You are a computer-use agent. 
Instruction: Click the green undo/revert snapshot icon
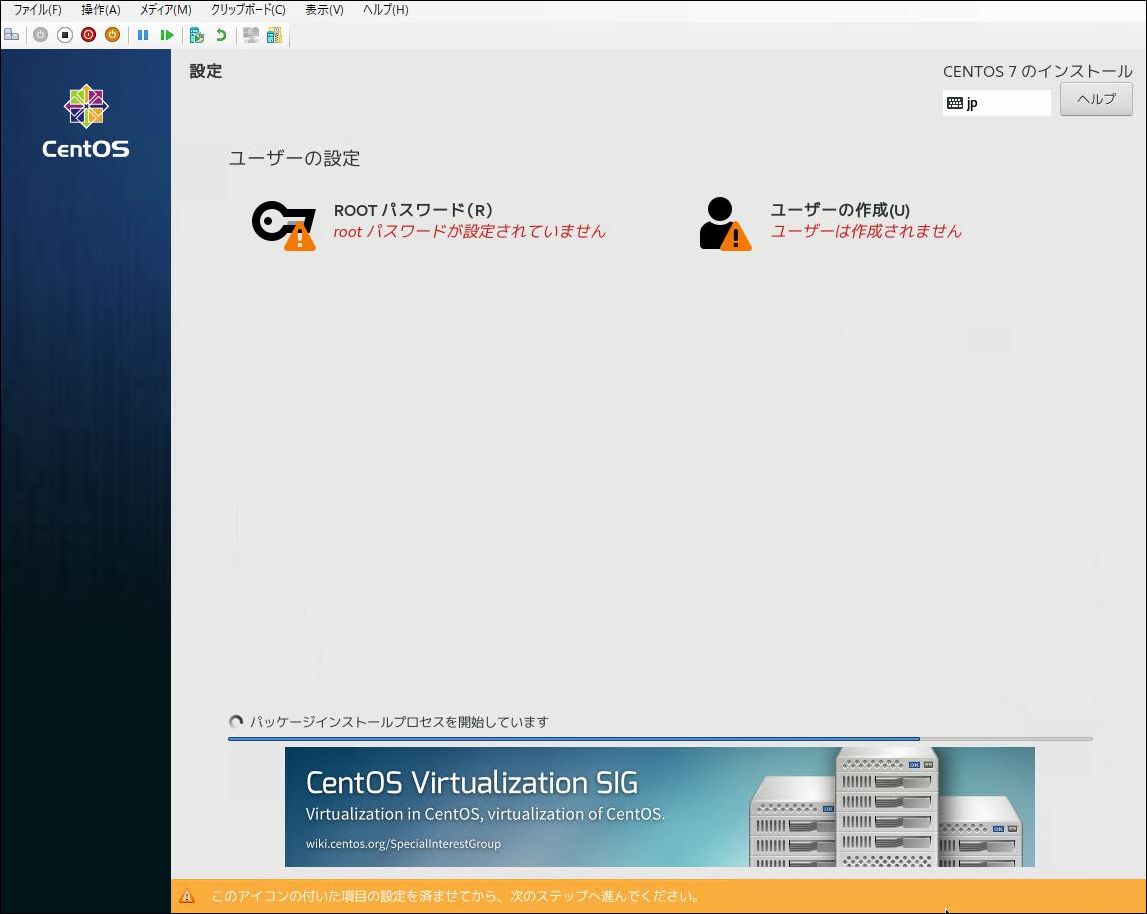(x=219, y=34)
